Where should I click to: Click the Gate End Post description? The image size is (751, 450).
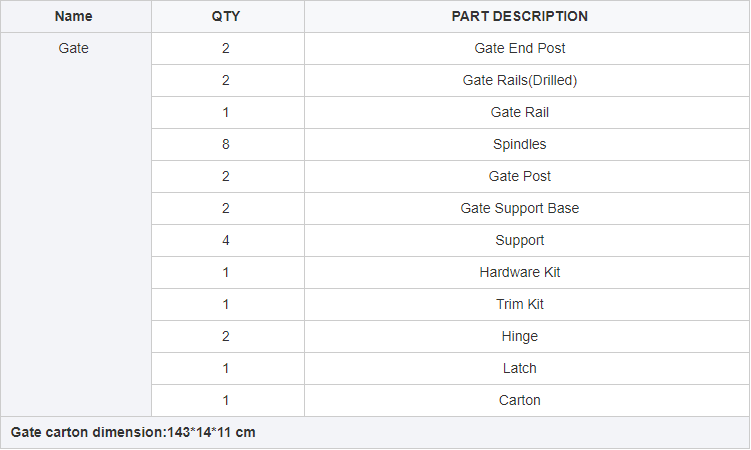520,48
